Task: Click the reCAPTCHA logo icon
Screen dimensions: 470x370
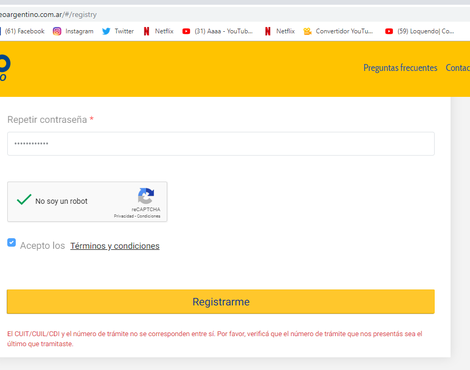Action: pos(146,196)
